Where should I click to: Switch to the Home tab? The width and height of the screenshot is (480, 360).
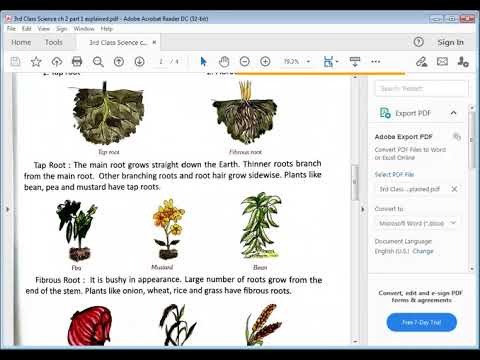point(21,42)
